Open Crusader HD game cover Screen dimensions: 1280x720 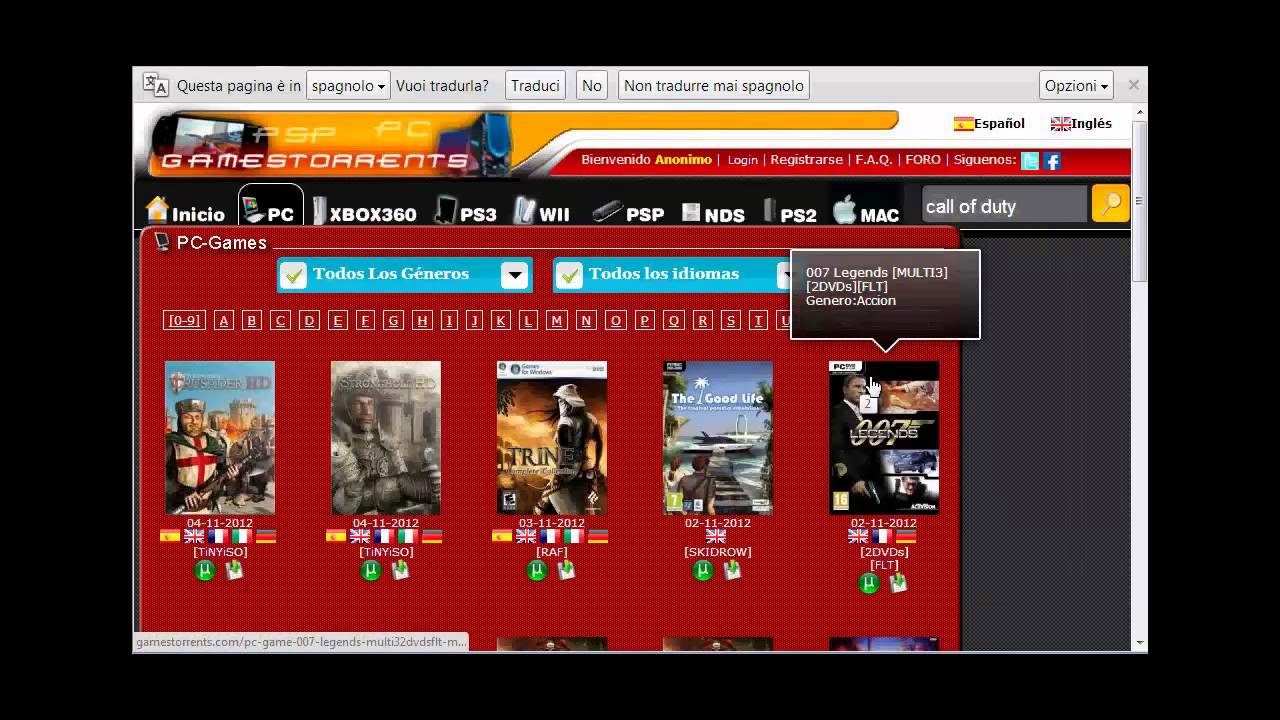pos(220,438)
